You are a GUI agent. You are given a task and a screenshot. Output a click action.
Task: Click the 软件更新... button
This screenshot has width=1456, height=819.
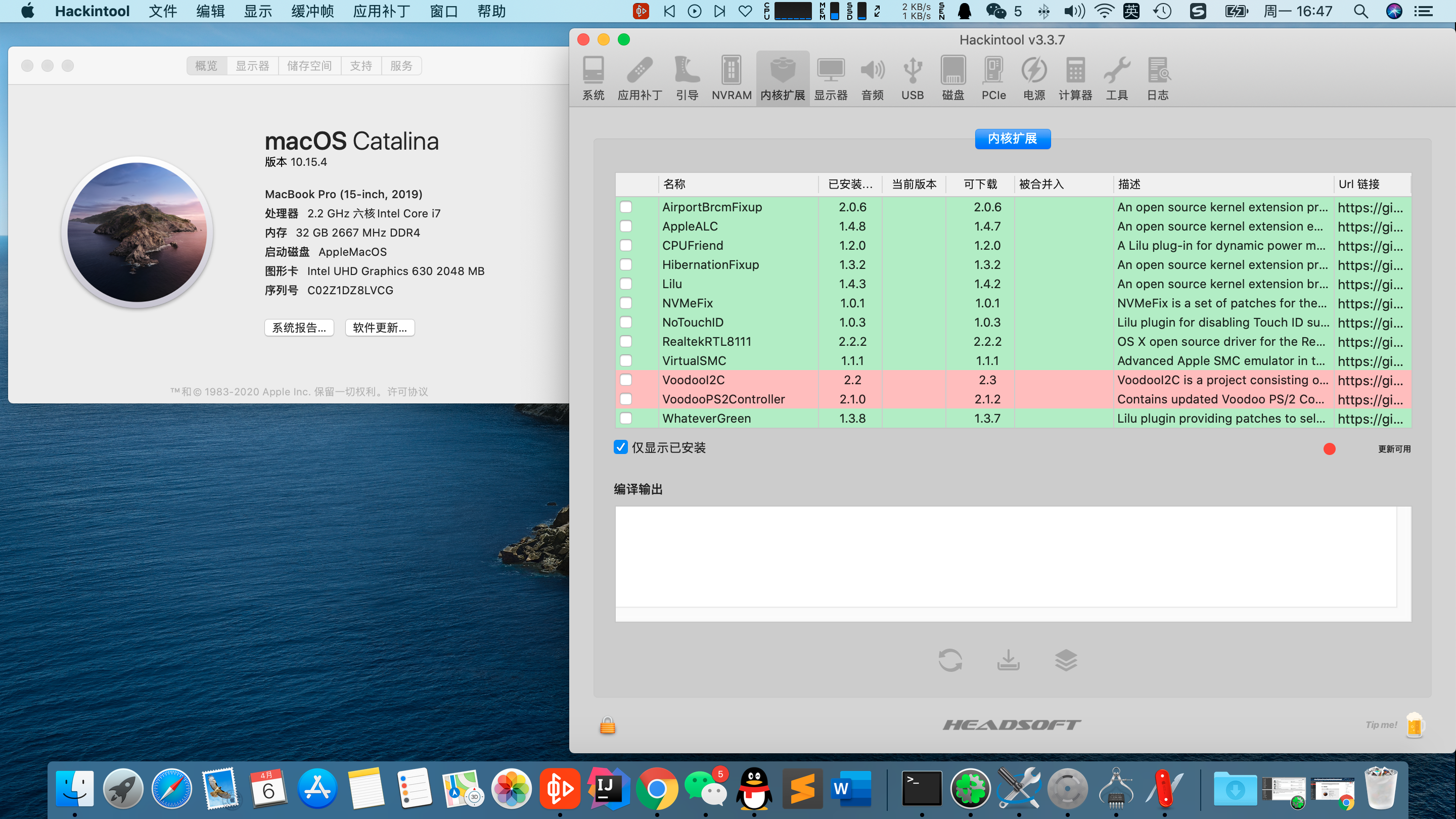click(x=379, y=328)
